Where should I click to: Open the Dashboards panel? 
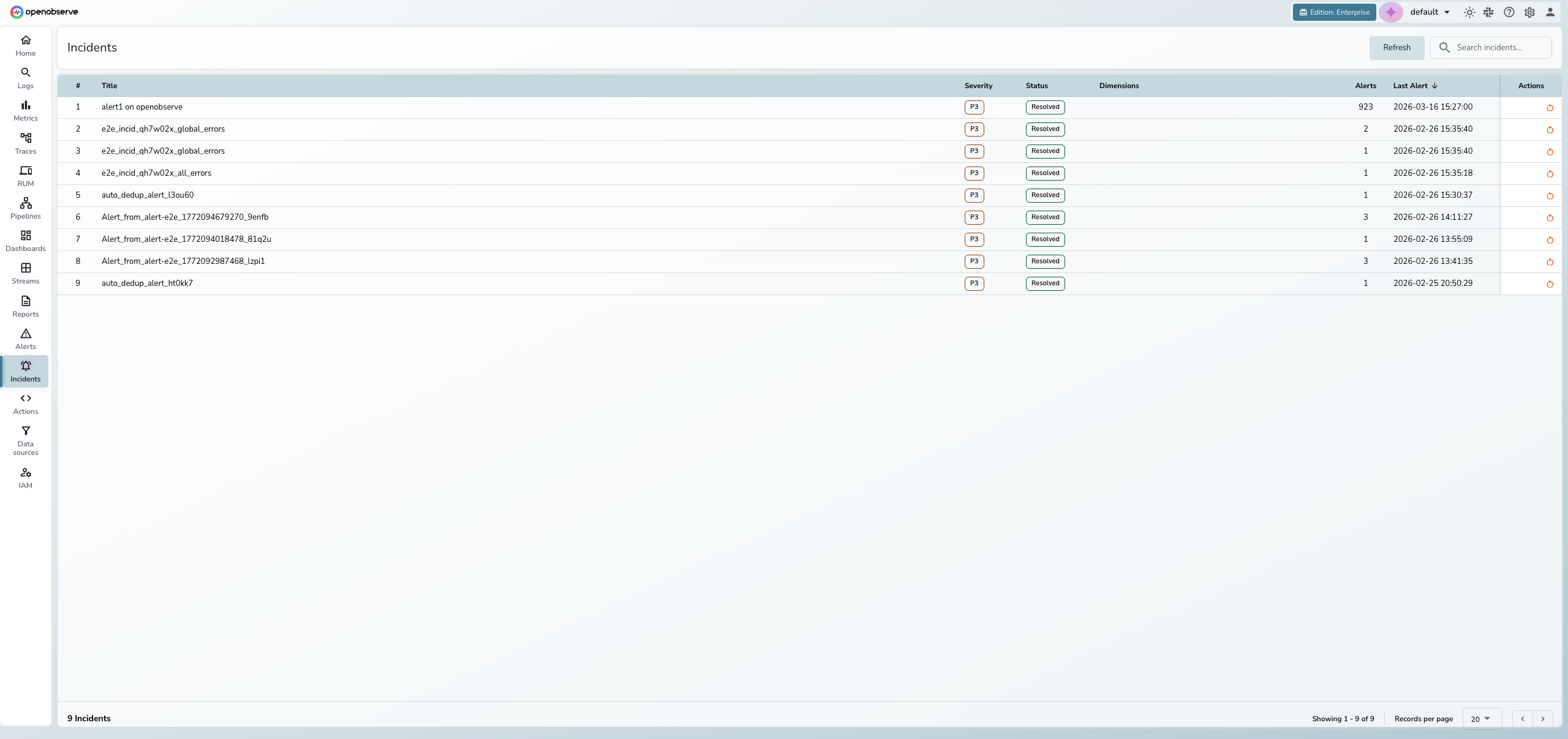coord(25,241)
